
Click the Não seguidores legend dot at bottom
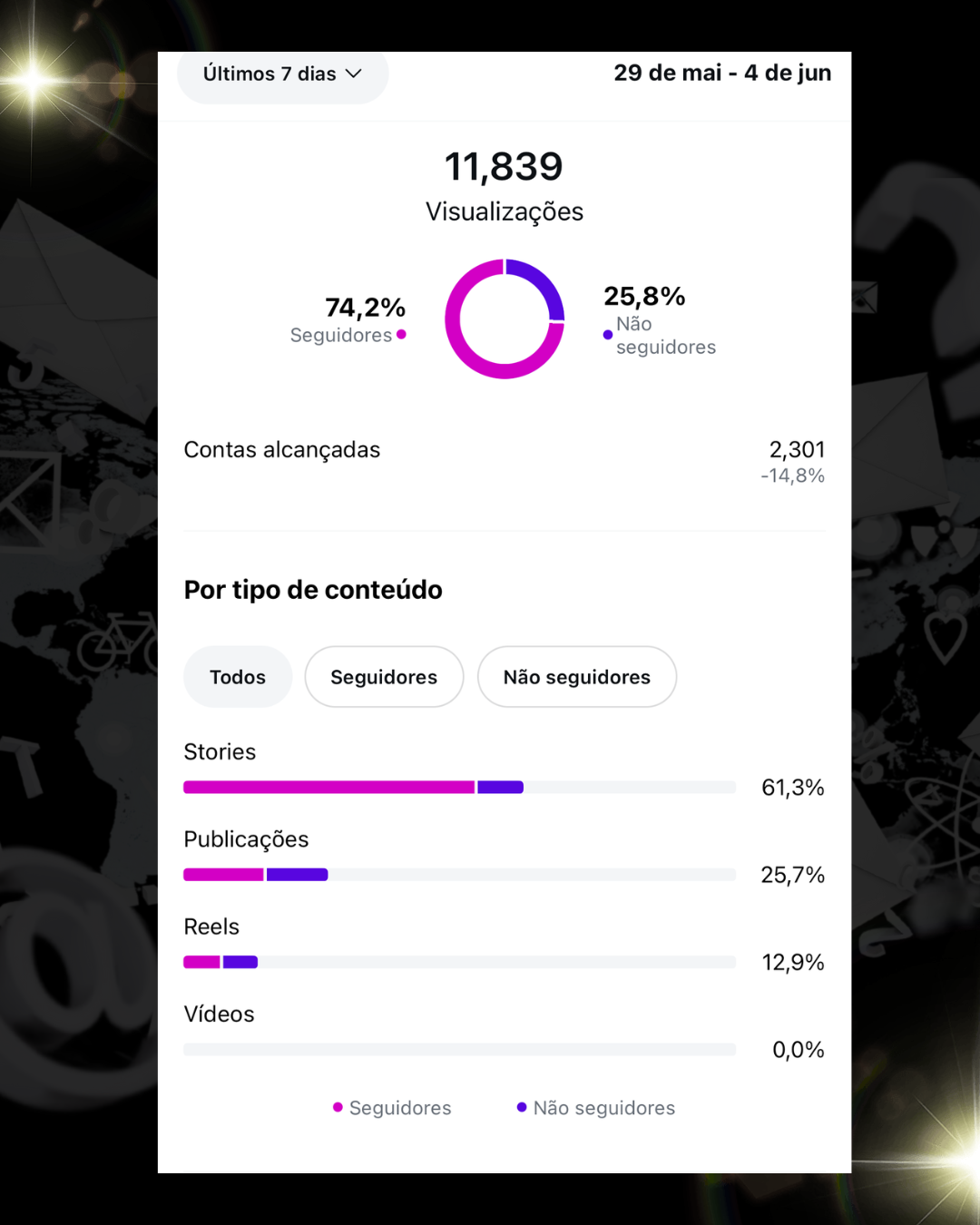tap(522, 1107)
